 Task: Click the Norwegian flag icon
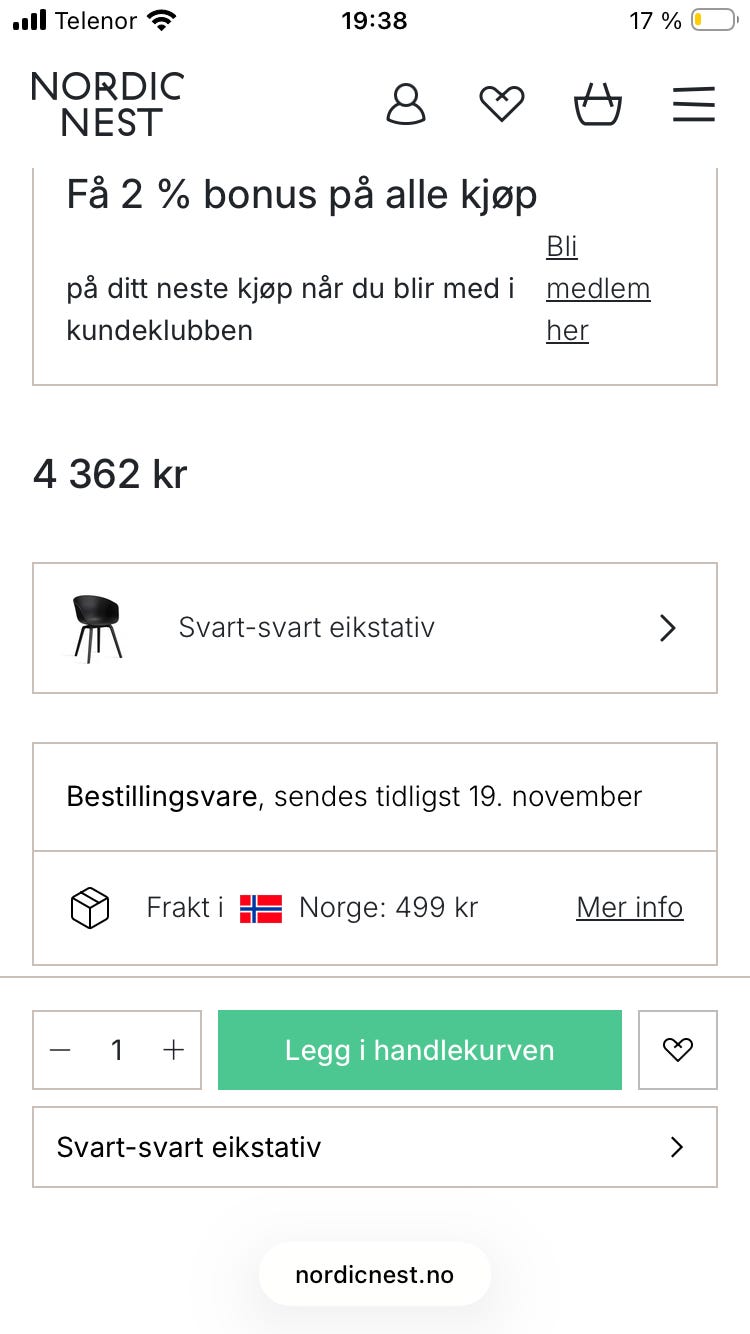[x=261, y=908]
